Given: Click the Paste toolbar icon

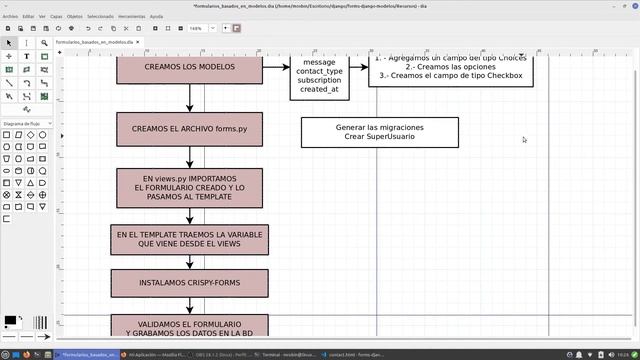Looking at the screenshot, I should pos(139,29).
